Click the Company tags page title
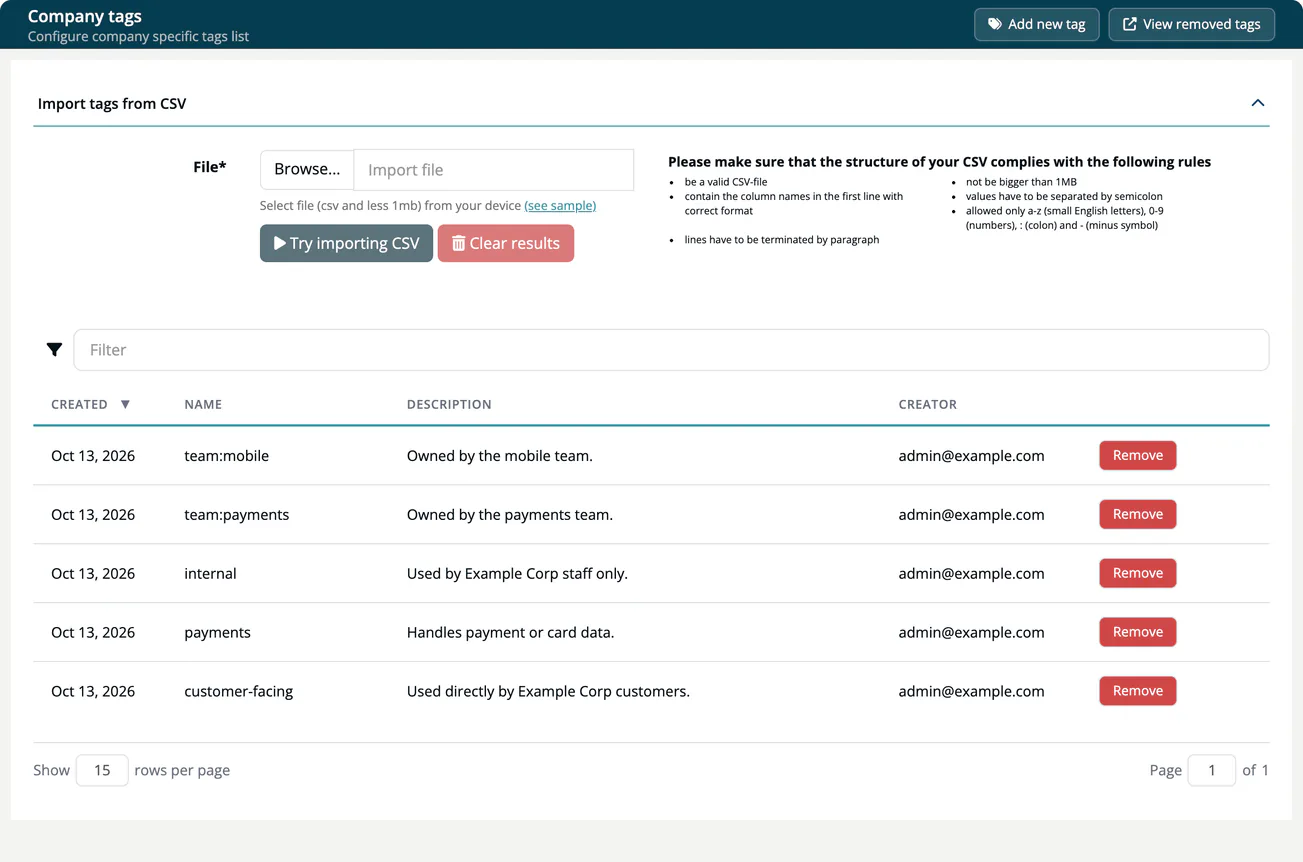The height and width of the screenshot is (862, 1303). [85, 16]
